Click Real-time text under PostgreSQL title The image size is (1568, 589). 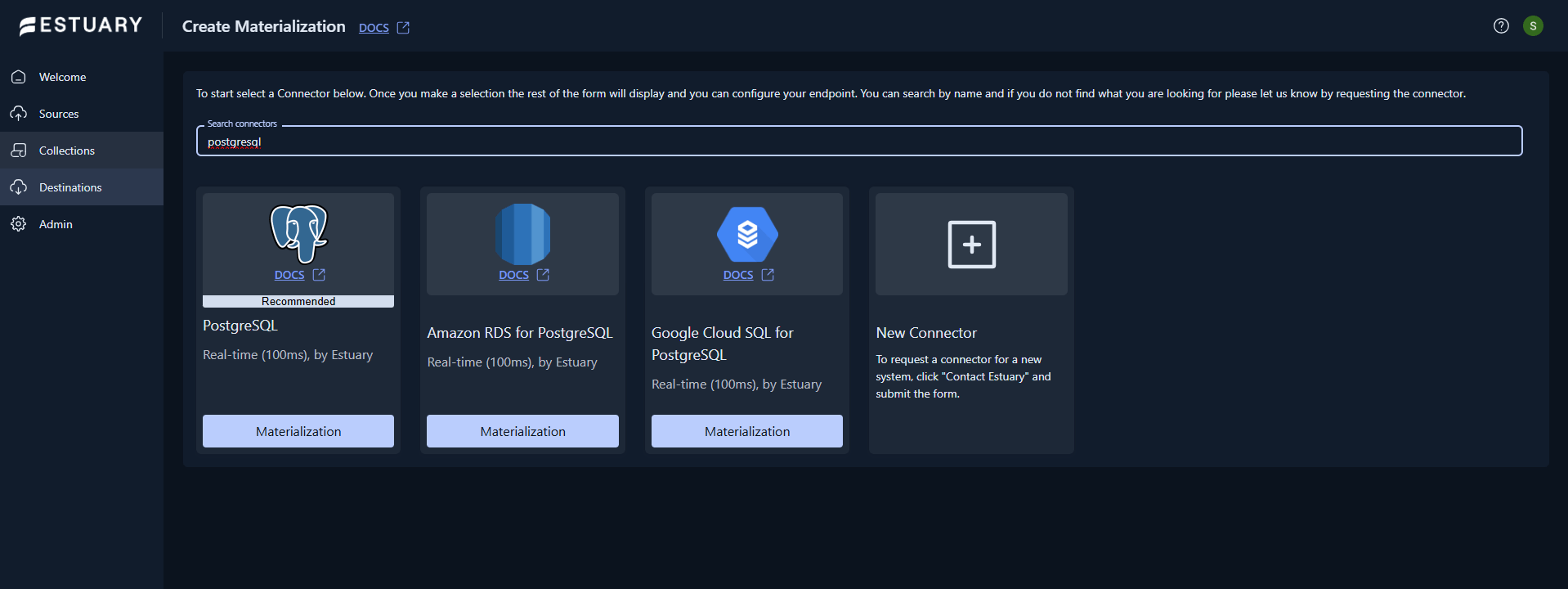[x=288, y=355]
